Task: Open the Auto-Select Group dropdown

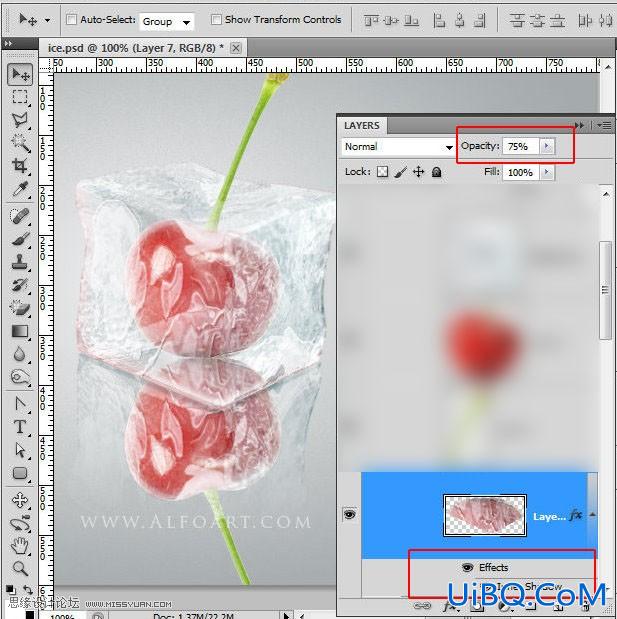Action: click(x=186, y=22)
